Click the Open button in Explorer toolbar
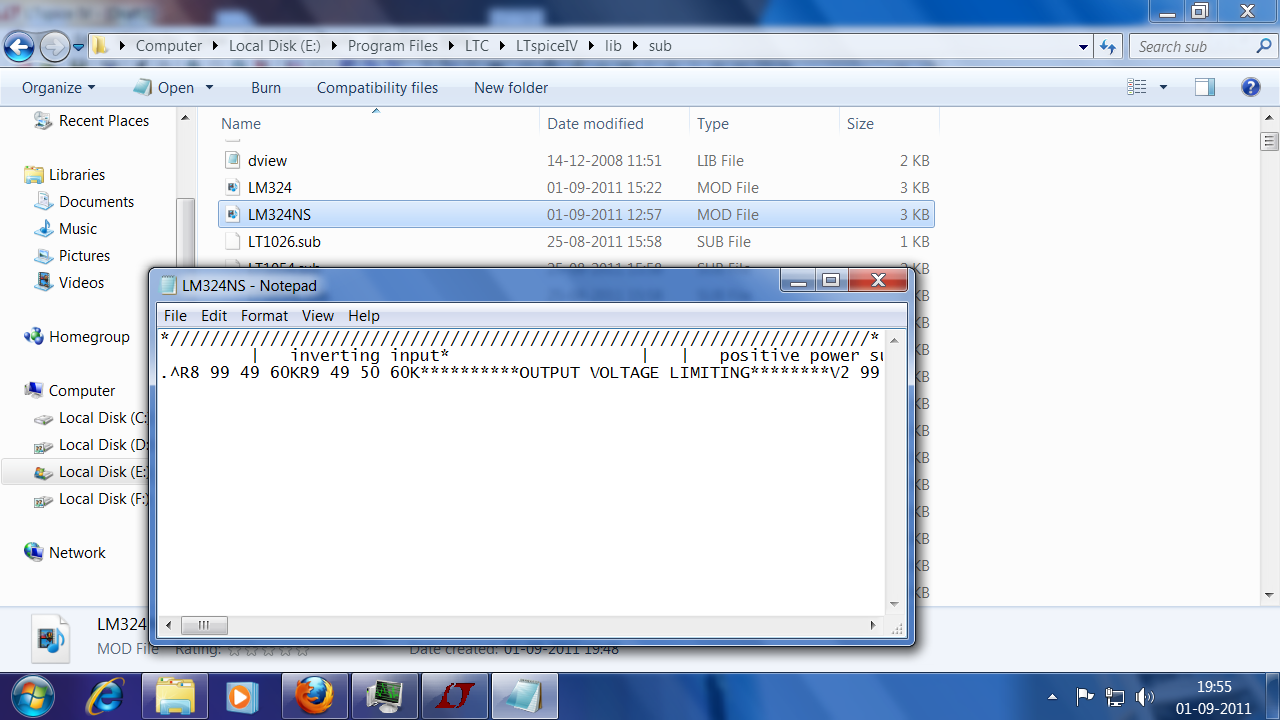1280x720 pixels. [165, 88]
